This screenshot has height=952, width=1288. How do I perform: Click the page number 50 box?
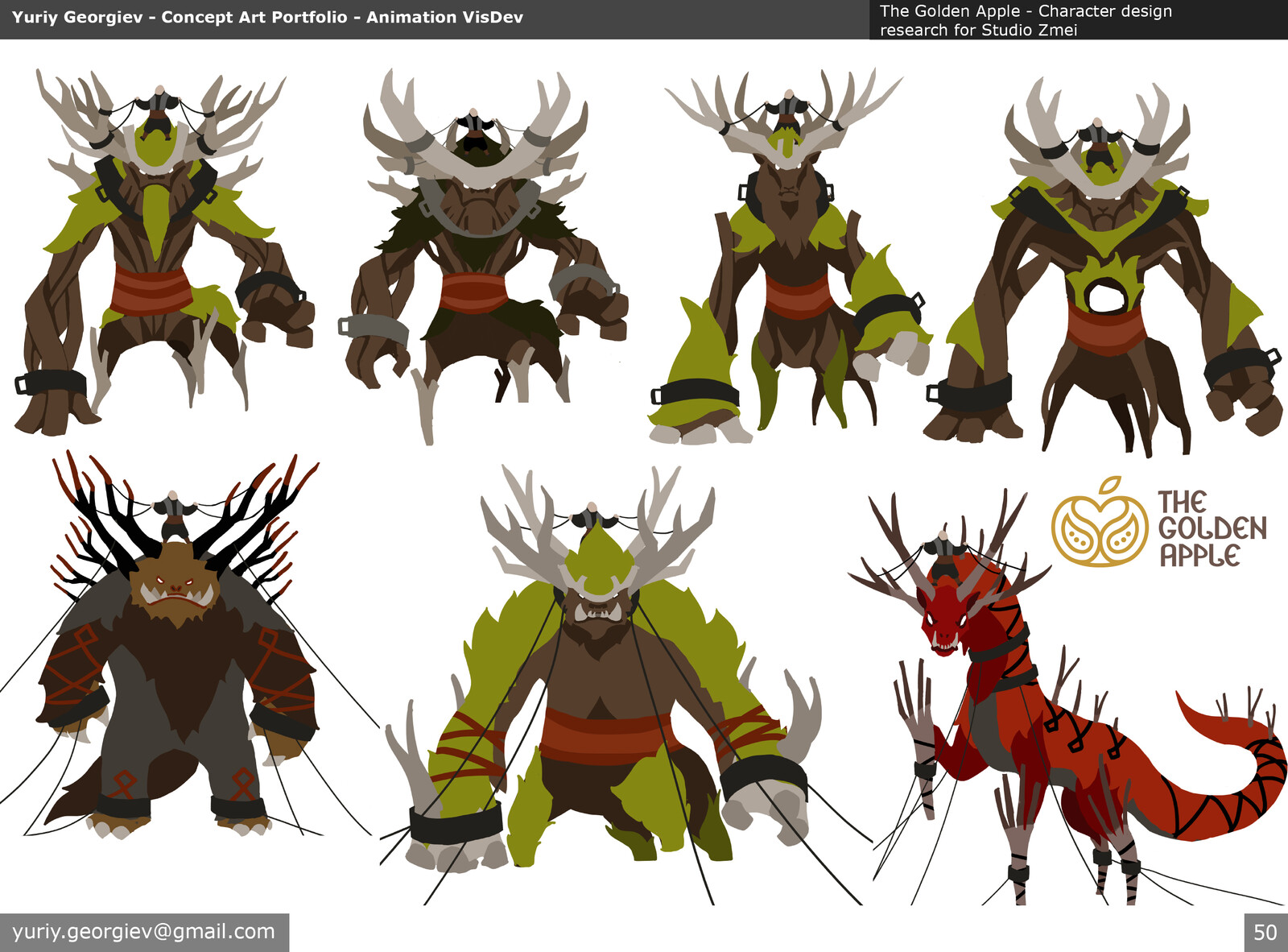click(x=1265, y=933)
